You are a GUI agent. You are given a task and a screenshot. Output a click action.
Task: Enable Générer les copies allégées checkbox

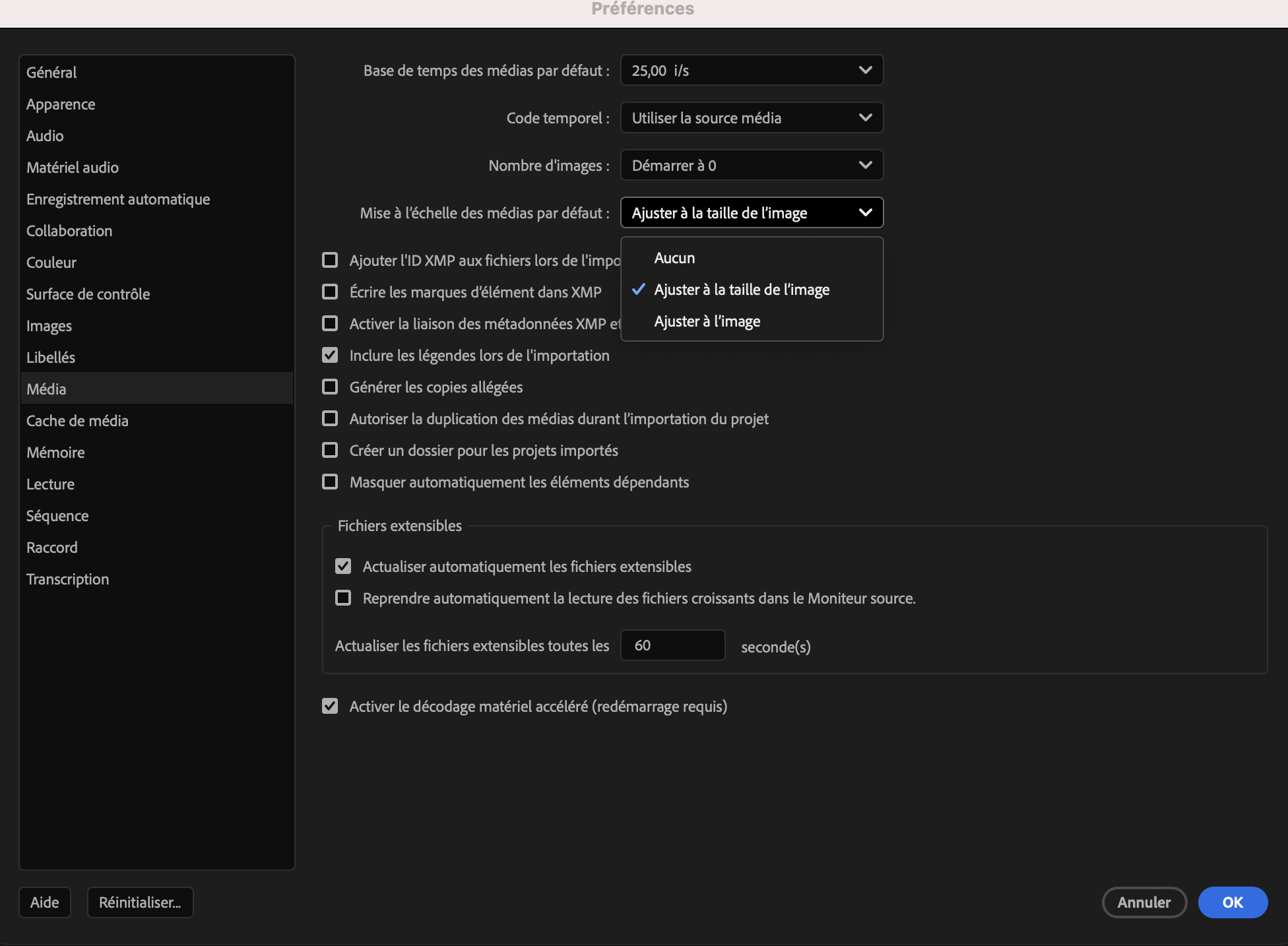pos(330,387)
